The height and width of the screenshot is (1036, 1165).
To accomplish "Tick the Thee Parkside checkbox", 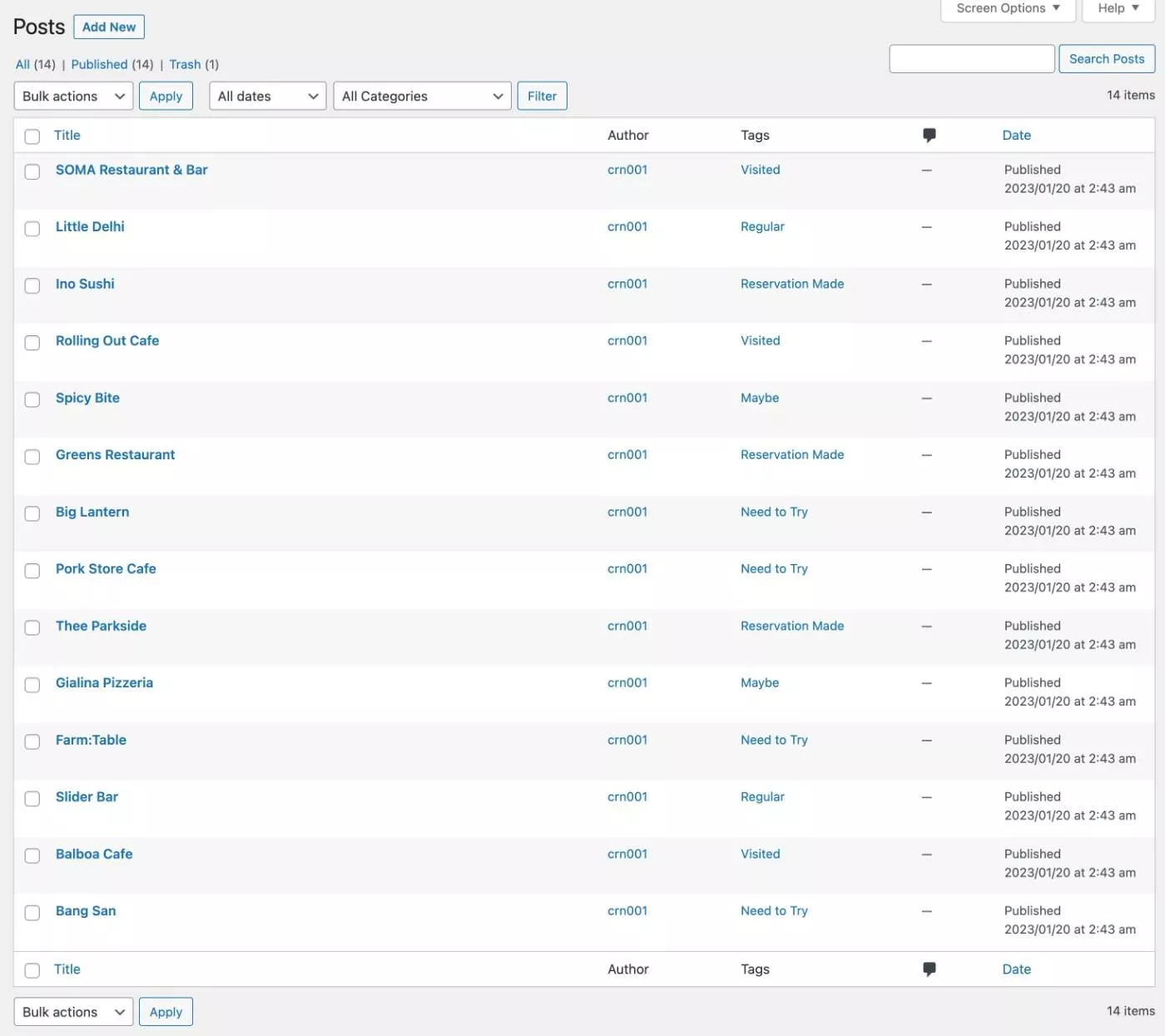I will pos(32,628).
